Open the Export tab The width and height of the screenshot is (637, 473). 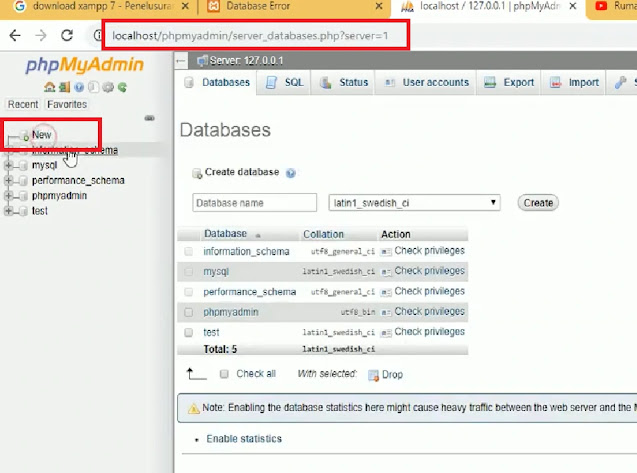click(509, 82)
